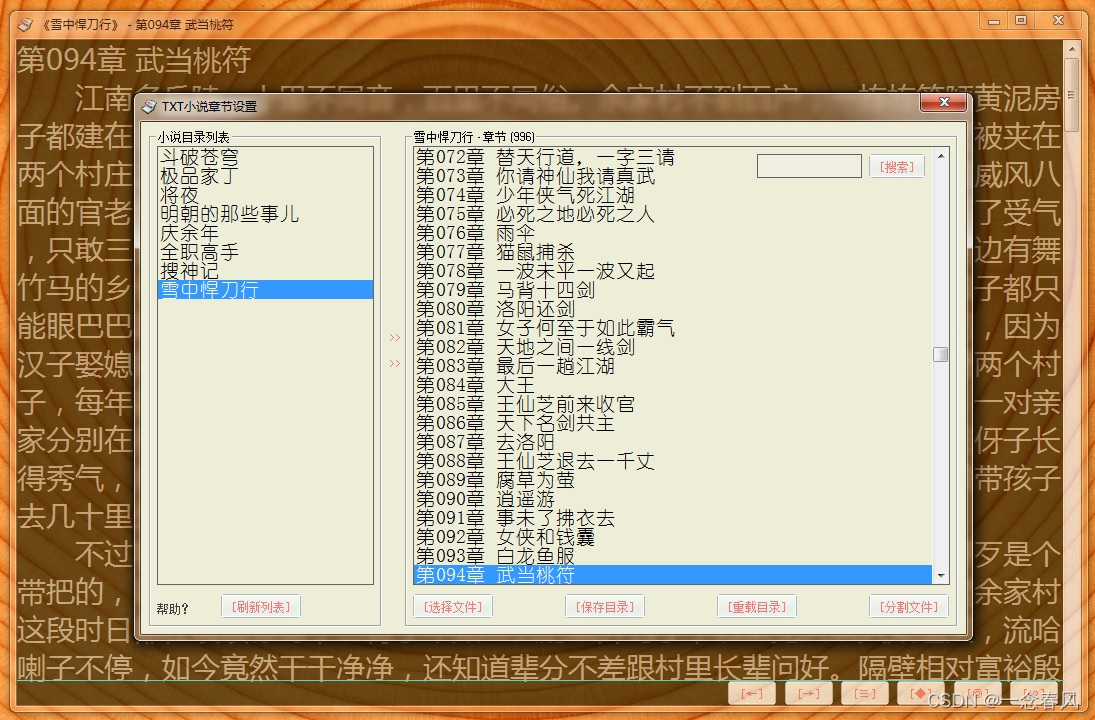Select chapter 第078章 一波未平一波又起
Image resolution: width=1095 pixels, height=720 pixels.
point(673,270)
